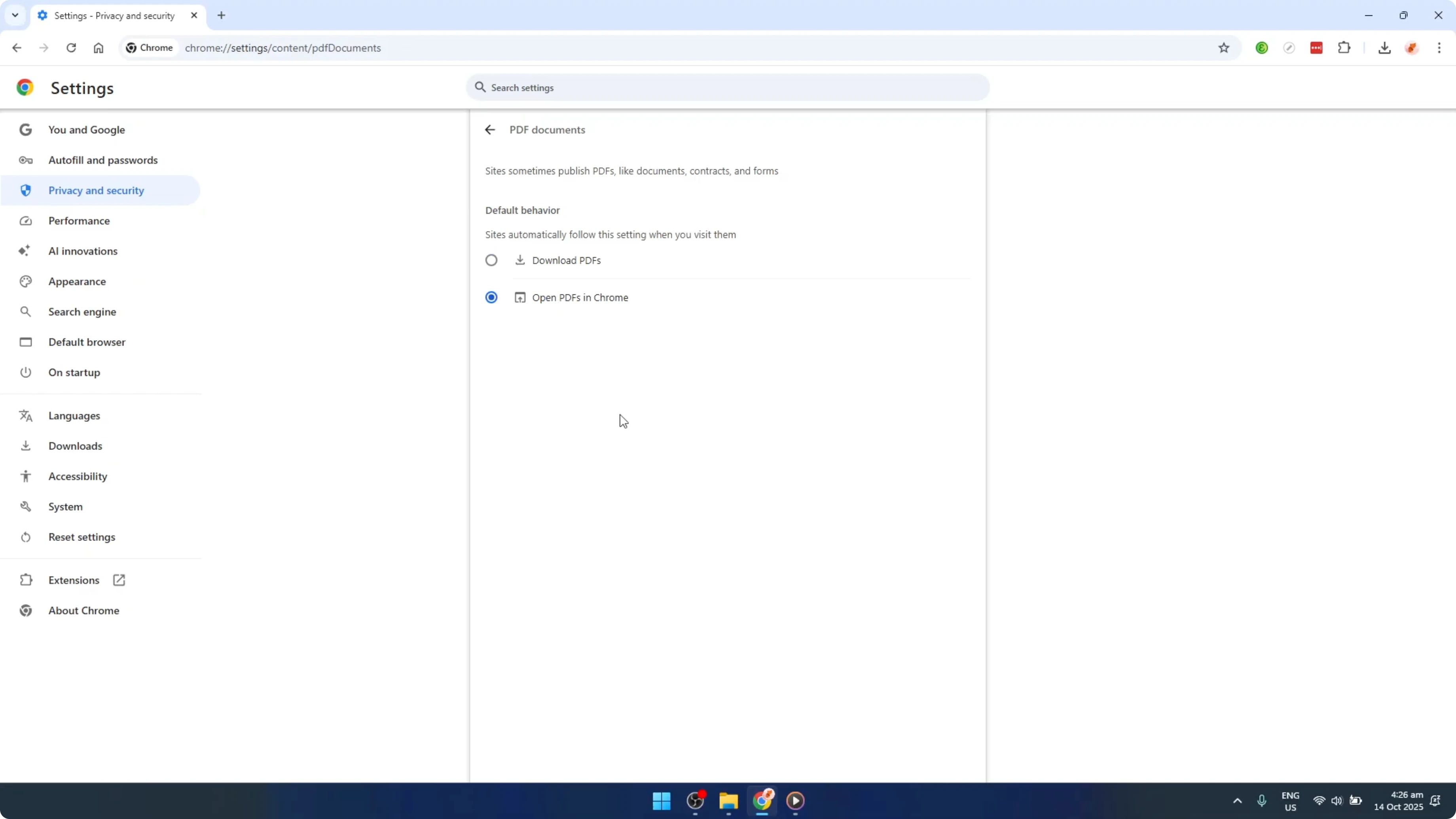Open Languages settings
The height and width of the screenshot is (819, 1456).
(100, 415)
